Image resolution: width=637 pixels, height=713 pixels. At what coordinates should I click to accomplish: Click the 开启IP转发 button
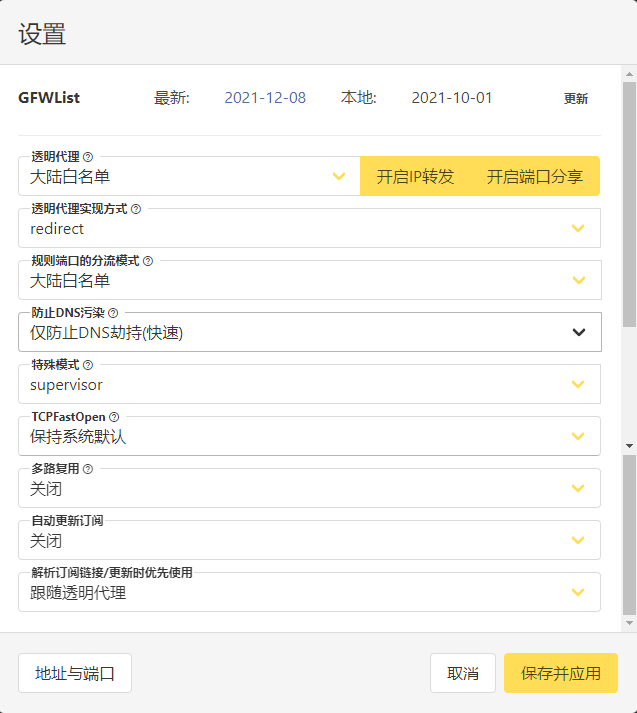415,176
